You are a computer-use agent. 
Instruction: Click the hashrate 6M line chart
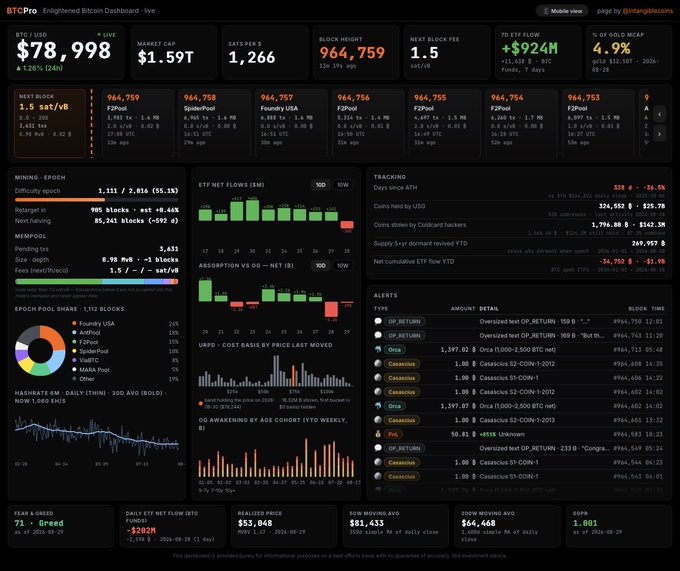point(97,437)
